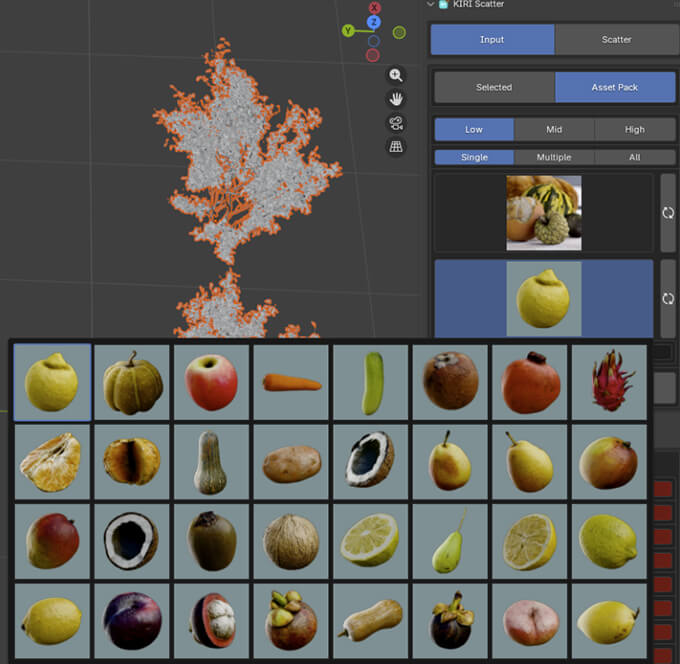Refresh the selected lemon asset icon
Viewport: 680px width, 664px height.
pyautogui.click(x=667, y=299)
